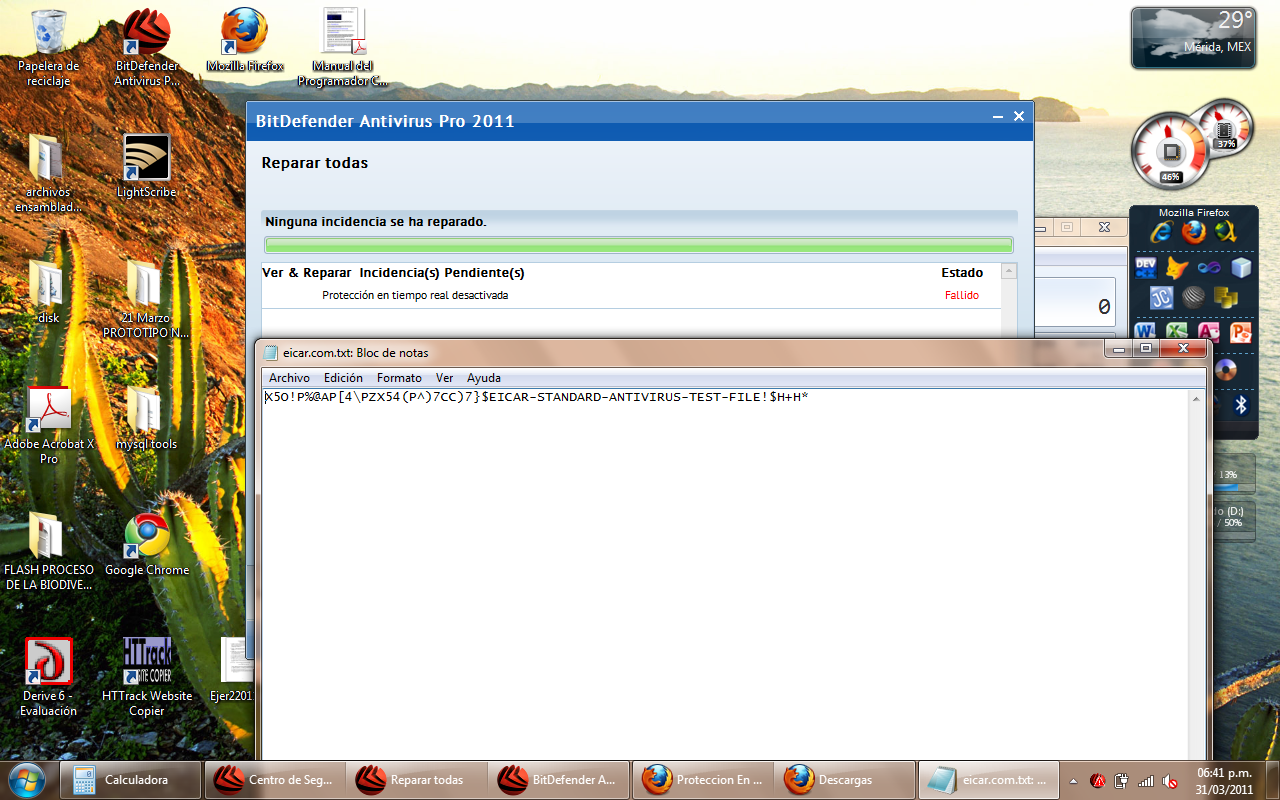Screen dimensions: 1280x800
Task: Launch Derive 6 - Evaluación shortcut
Action: click(48, 677)
